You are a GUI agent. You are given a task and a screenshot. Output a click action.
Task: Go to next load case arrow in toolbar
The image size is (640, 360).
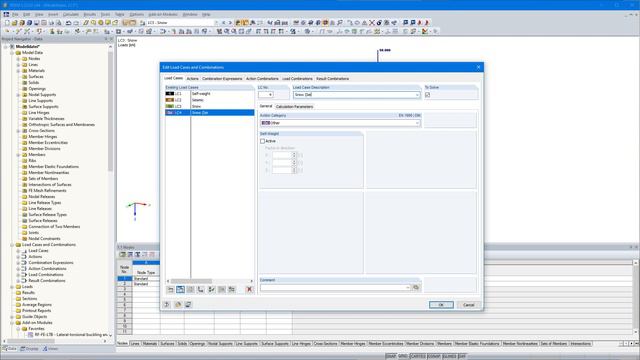click(x=230, y=23)
